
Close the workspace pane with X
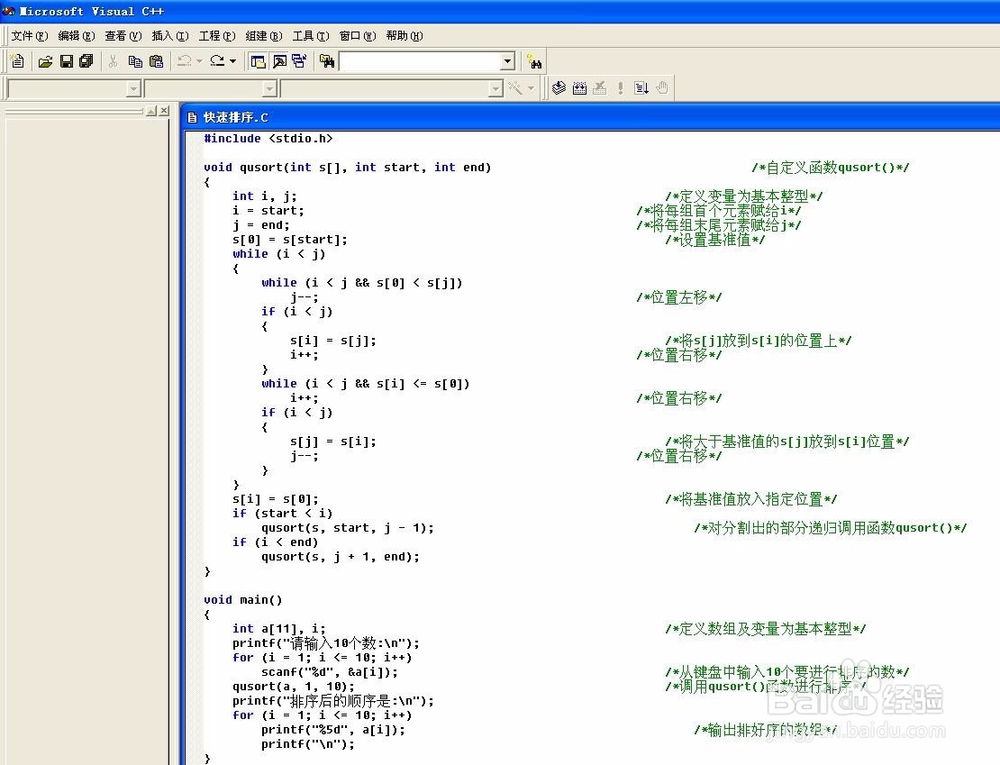[164, 111]
